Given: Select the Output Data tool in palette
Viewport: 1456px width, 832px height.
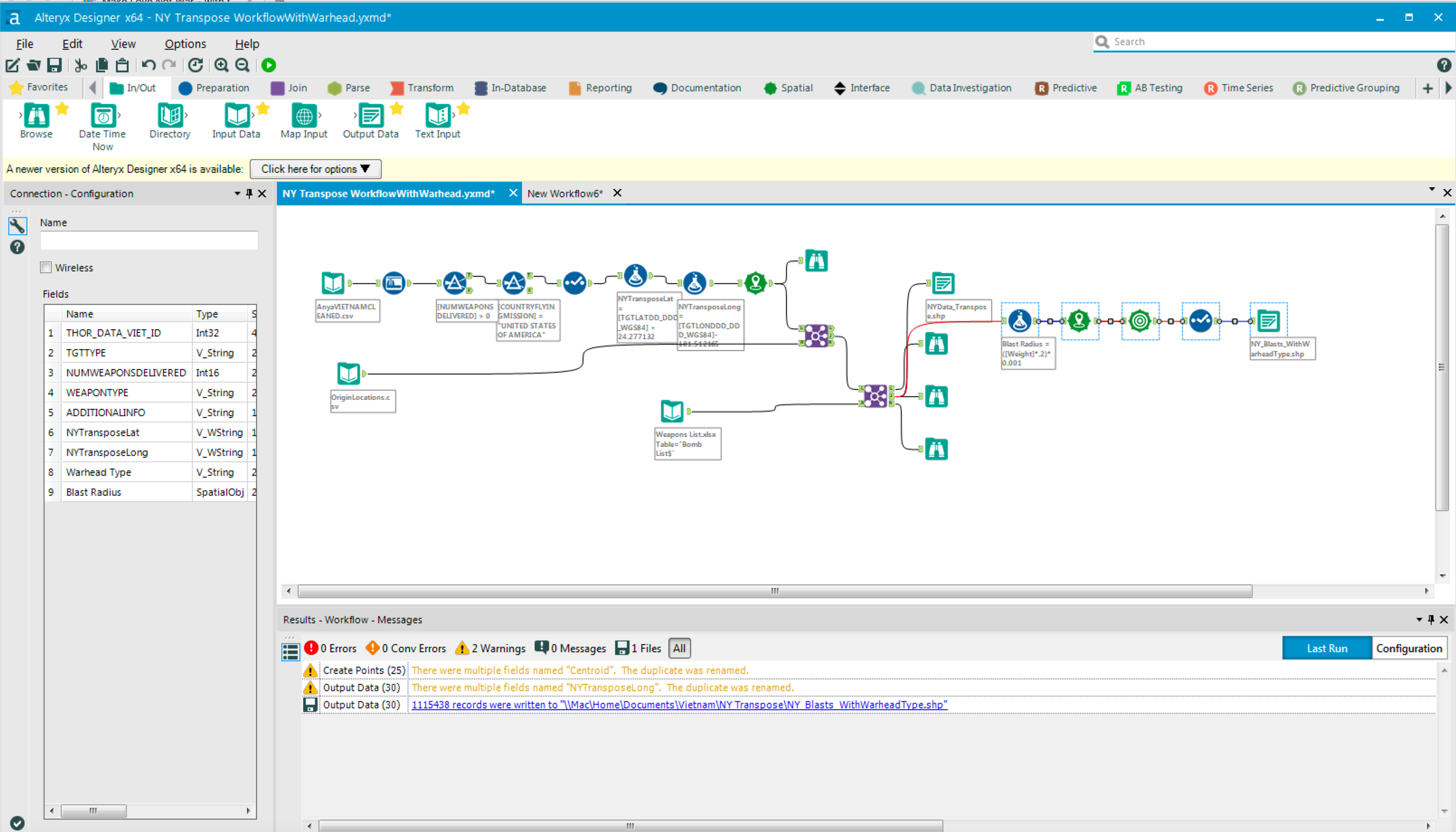Looking at the screenshot, I should (x=371, y=120).
